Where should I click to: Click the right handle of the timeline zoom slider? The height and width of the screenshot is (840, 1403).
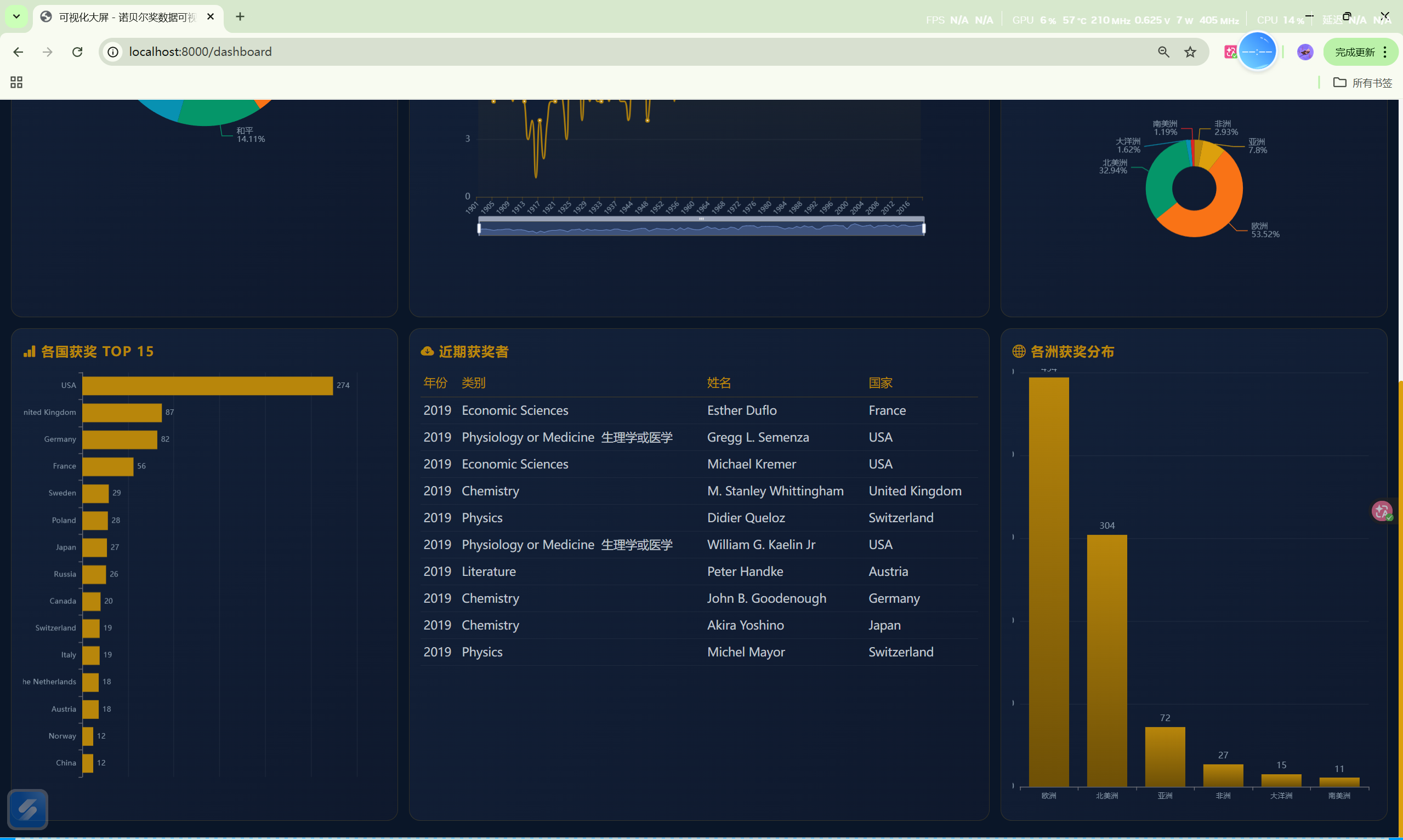point(923,228)
